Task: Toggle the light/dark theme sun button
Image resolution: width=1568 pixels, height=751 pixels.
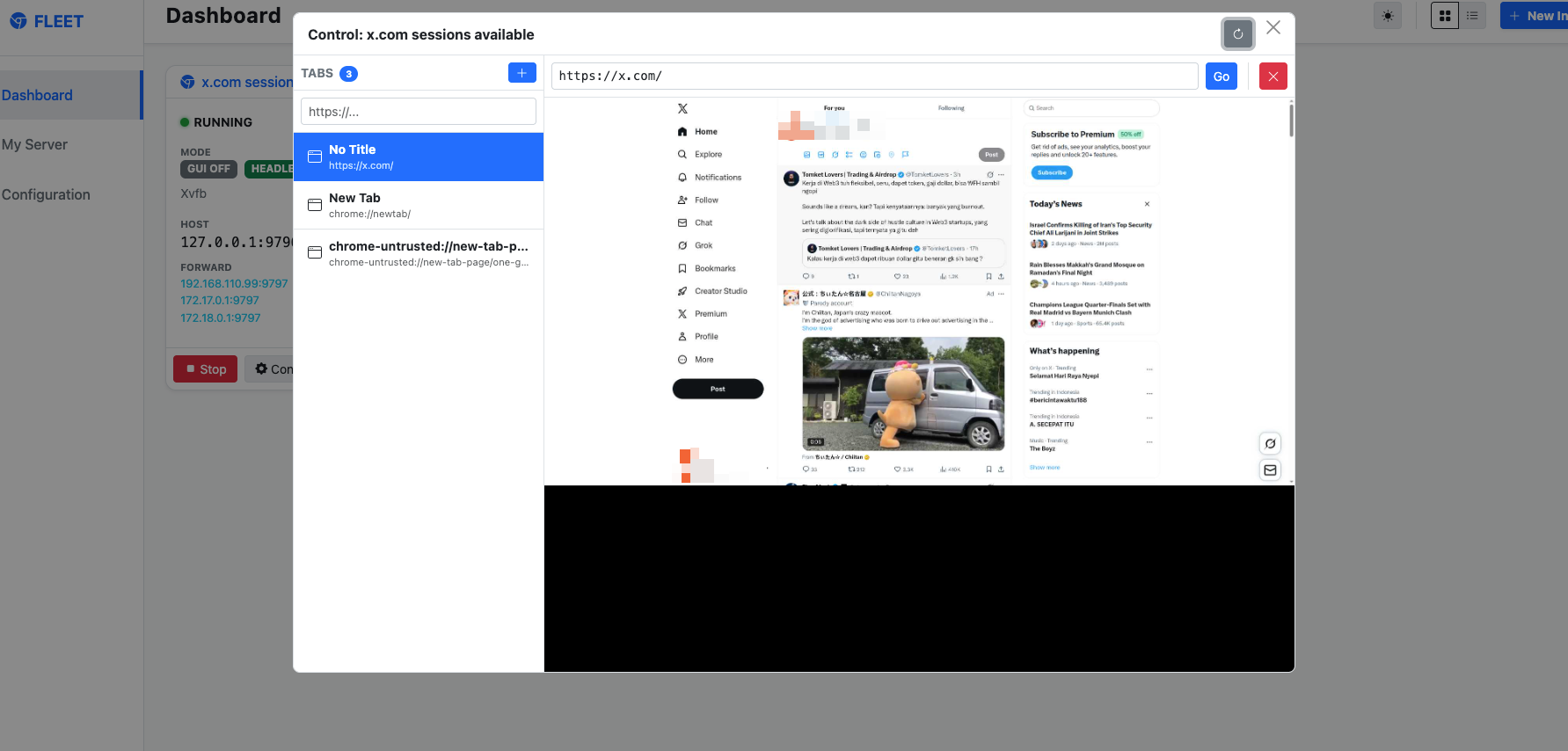Action: coord(1388,16)
